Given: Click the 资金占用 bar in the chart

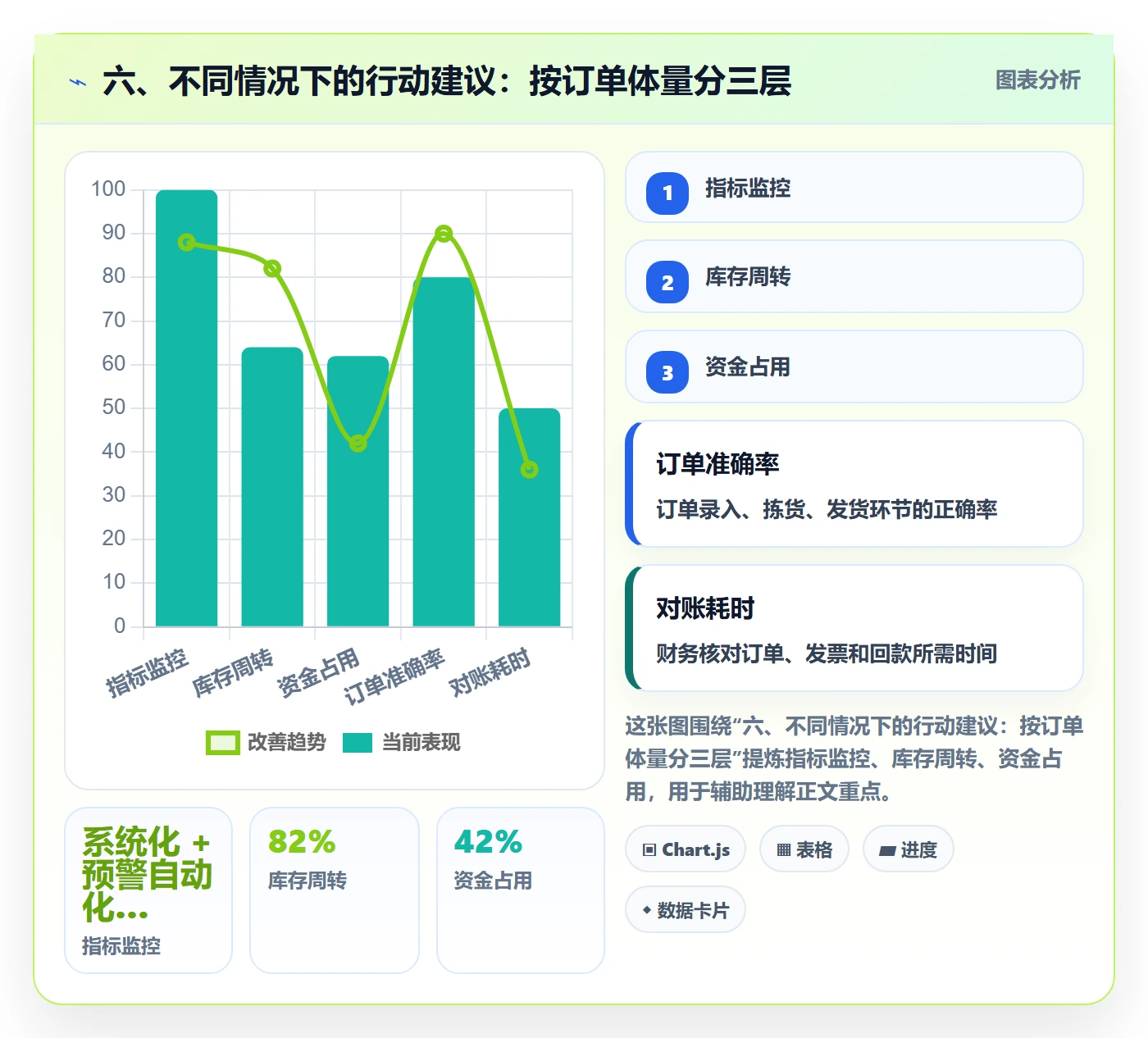Looking at the screenshot, I should pyautogui.click(x=358, y=491).
